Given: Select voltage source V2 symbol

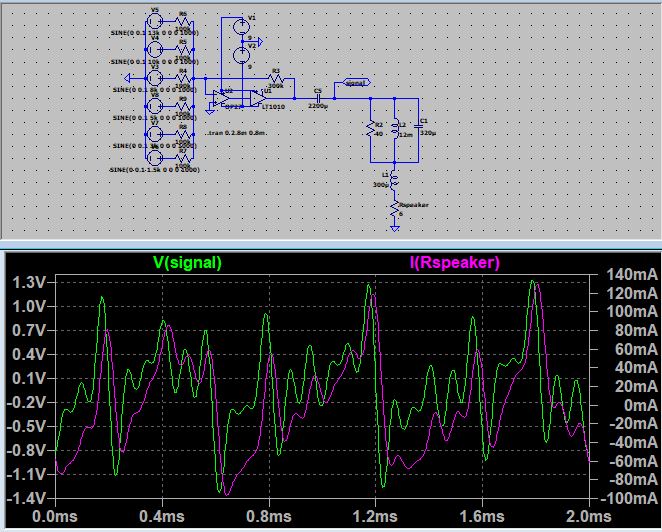Looking at the screenshot, I should coord(241,55).
